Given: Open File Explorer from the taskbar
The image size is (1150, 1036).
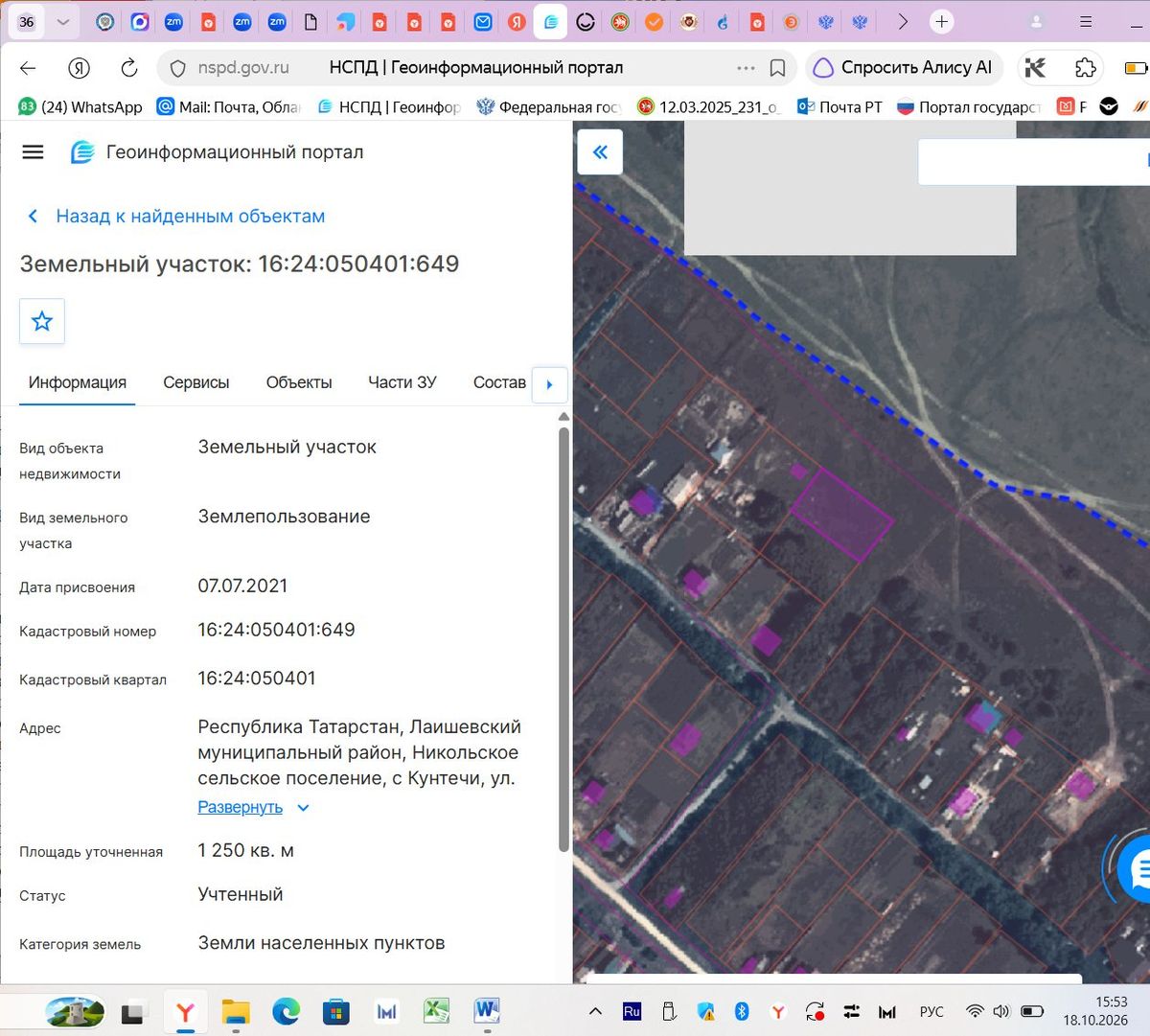Looking at the screenshot, I should click(x=236, y=1011).
